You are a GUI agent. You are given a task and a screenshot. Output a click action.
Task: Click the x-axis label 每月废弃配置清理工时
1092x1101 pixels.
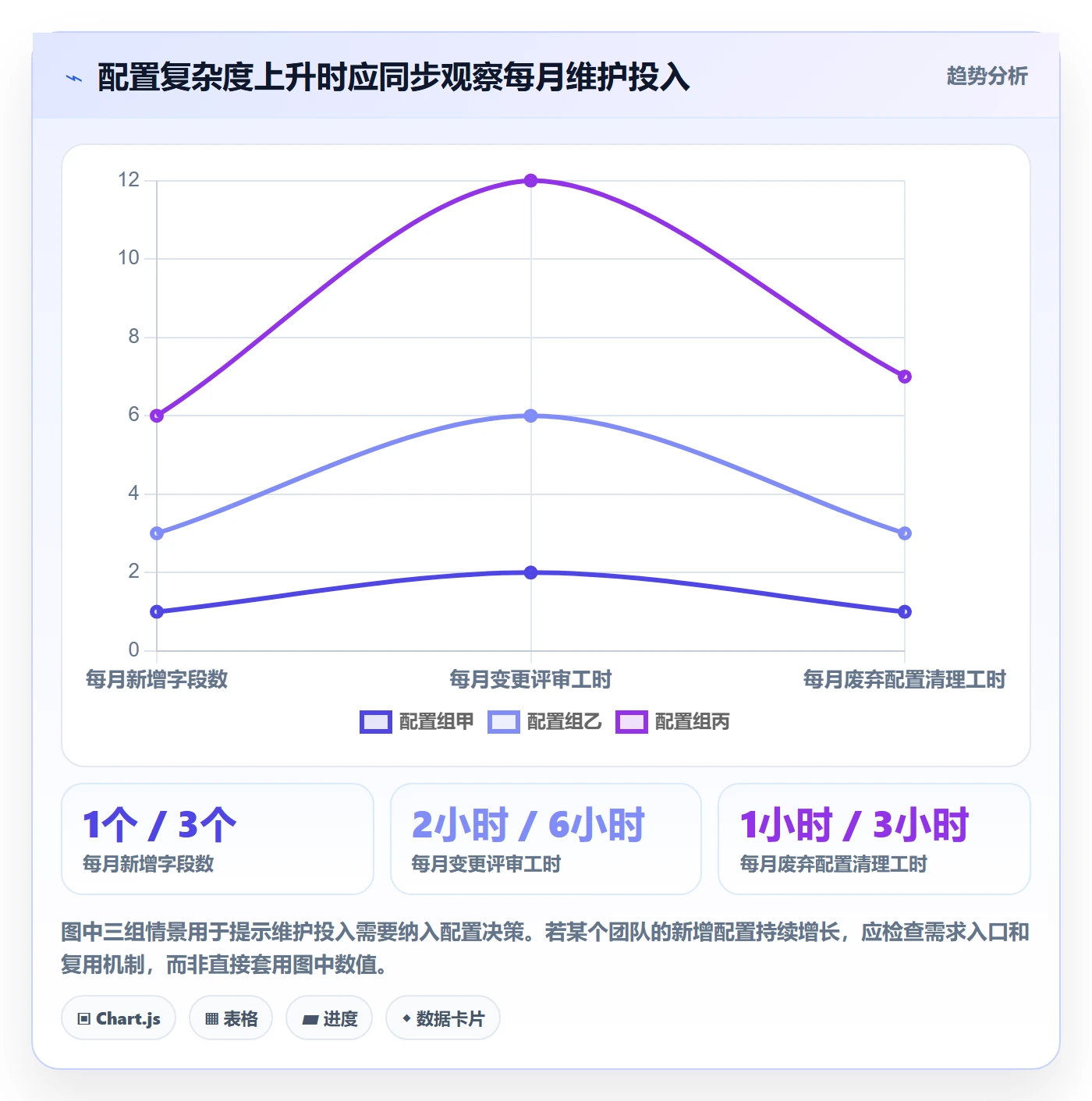pos(905,679)
